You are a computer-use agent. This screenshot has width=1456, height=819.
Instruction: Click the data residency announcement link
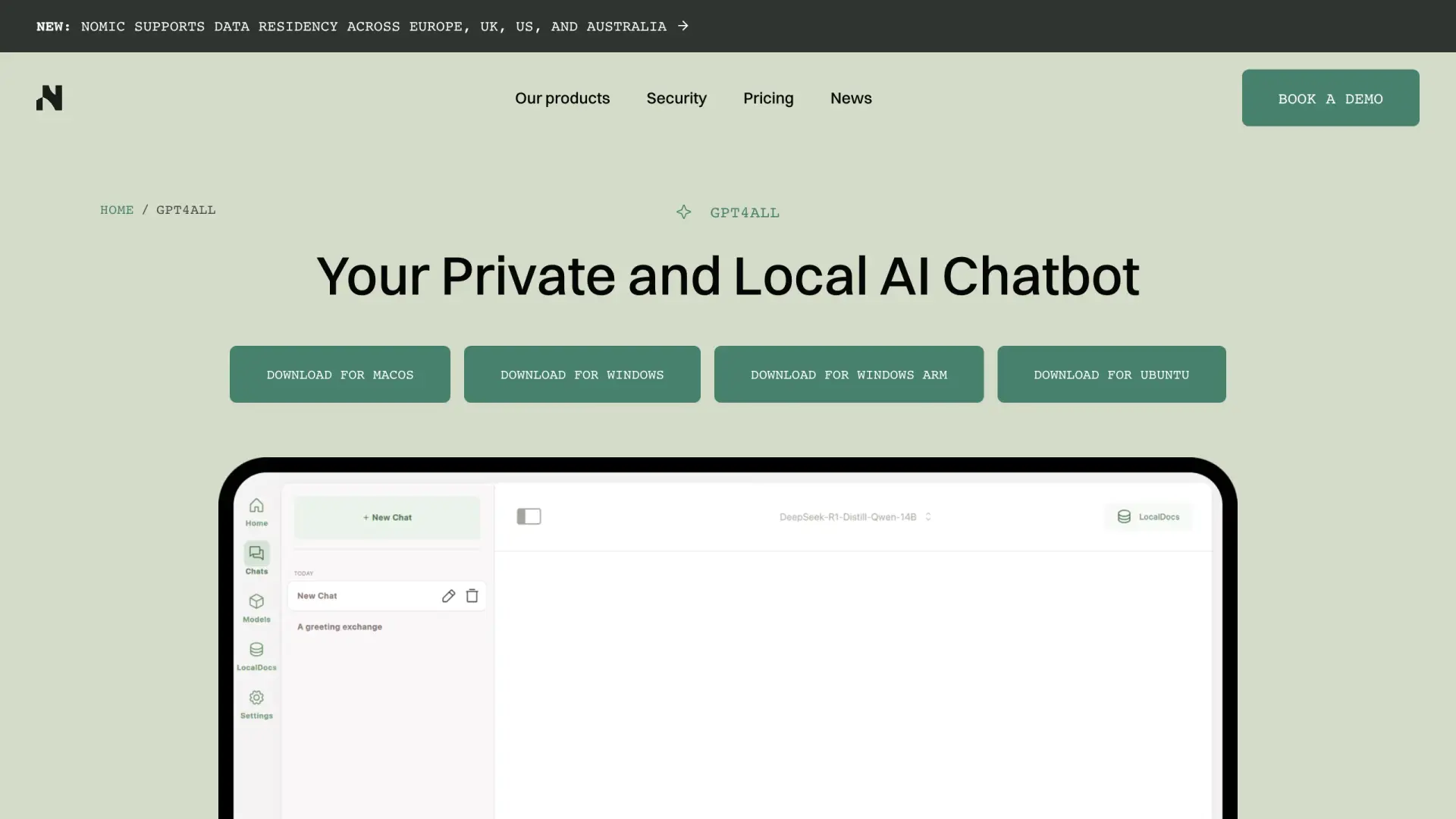point(362,27)
